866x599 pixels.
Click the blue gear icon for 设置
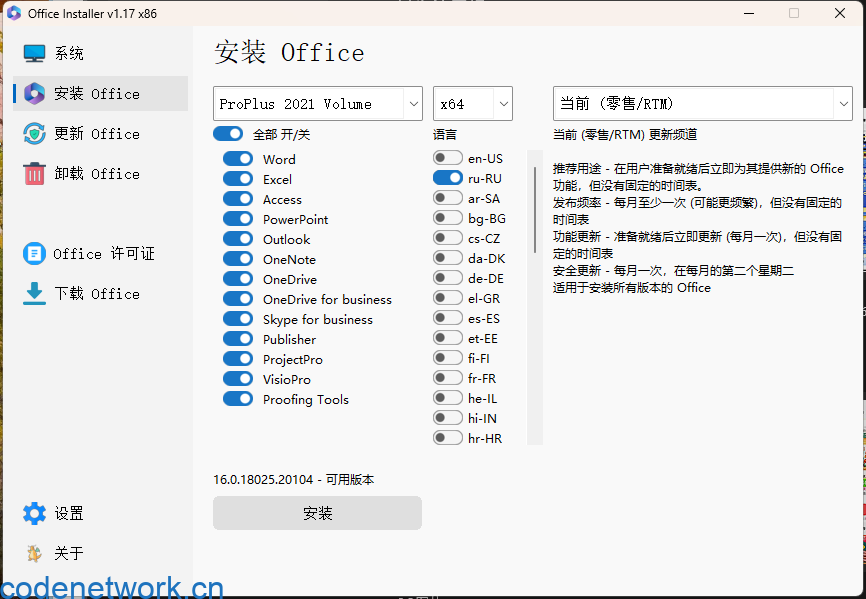(x=34, y=513)
